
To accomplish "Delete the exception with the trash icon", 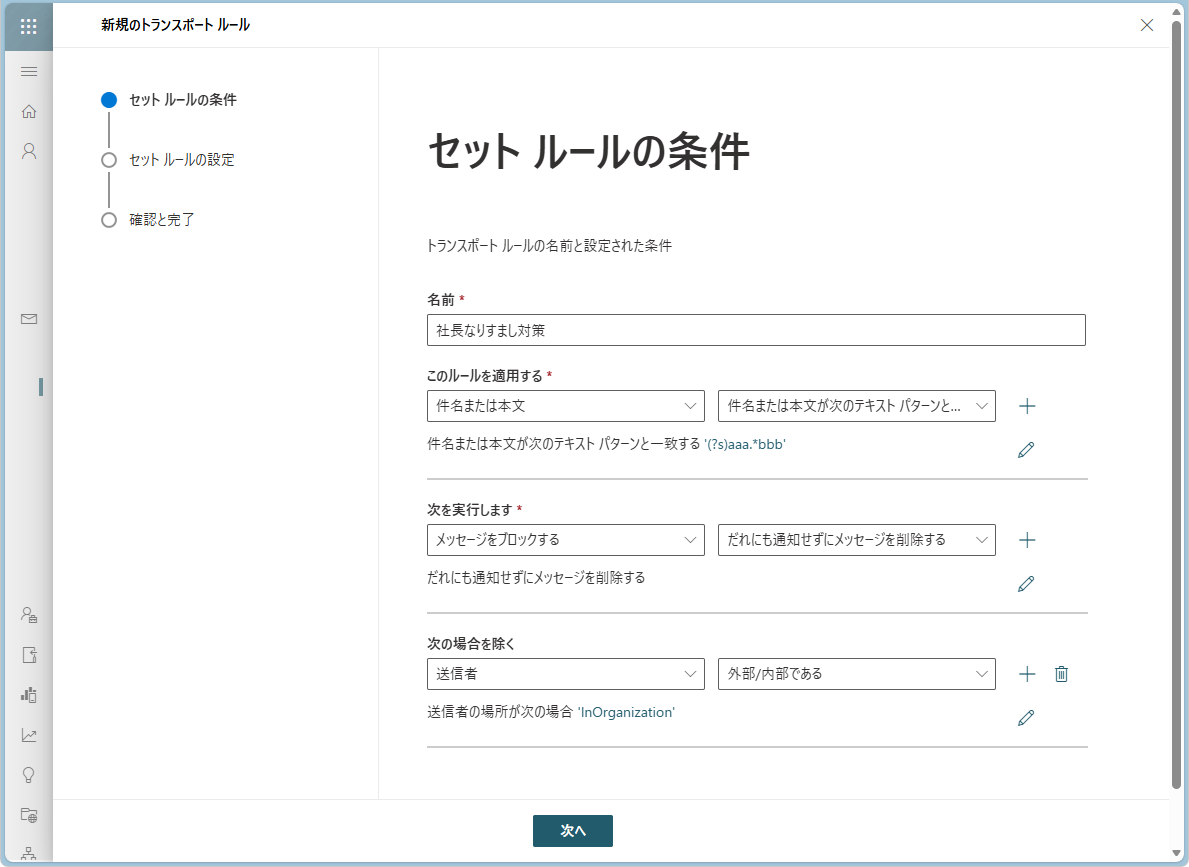I will [x=1062, y=674].
